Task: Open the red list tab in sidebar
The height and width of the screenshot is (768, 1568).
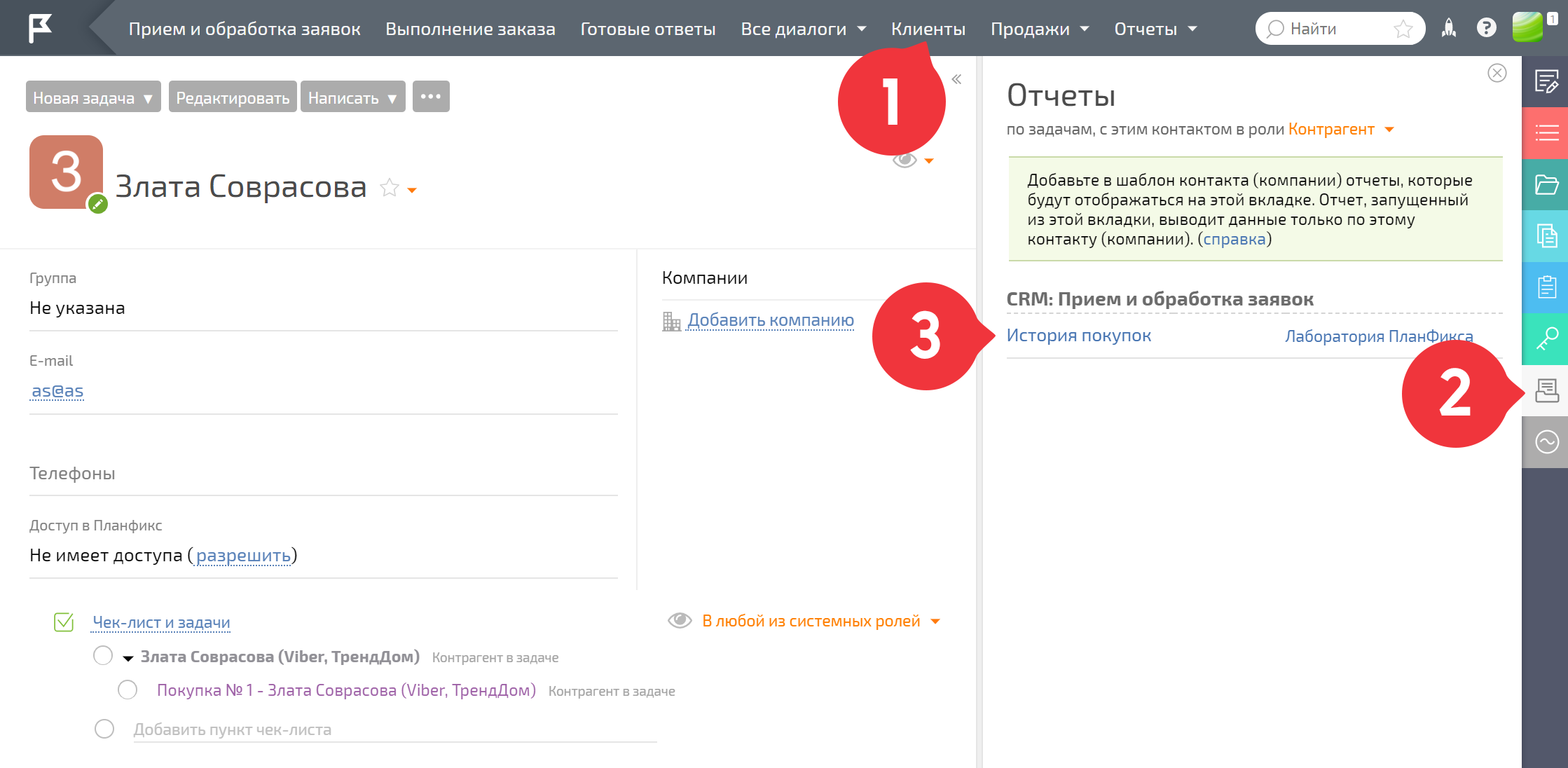Action: tap(1546, 132)
